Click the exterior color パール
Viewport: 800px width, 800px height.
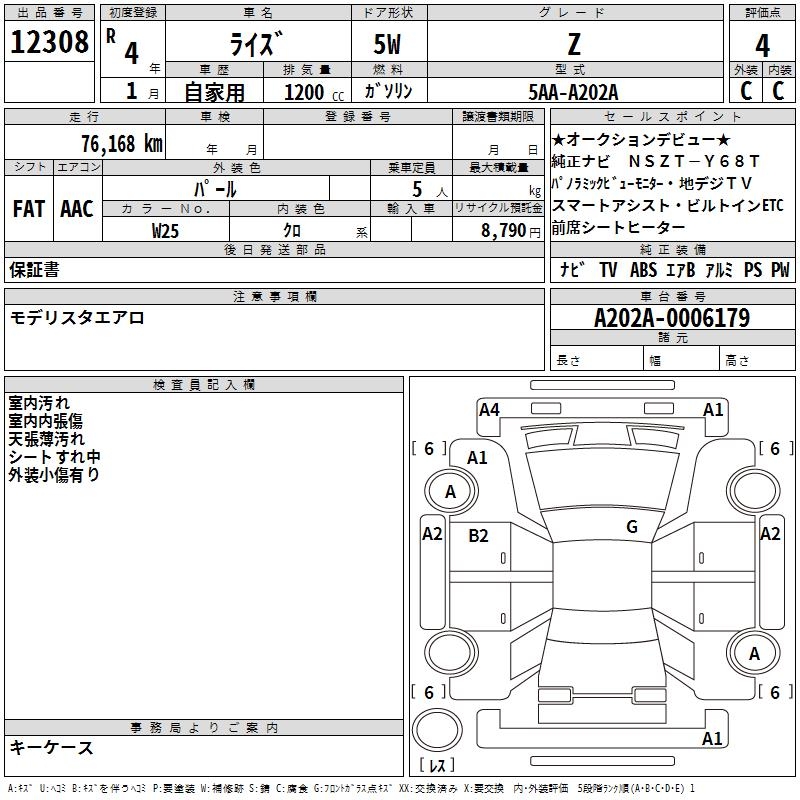click(215, 189)
